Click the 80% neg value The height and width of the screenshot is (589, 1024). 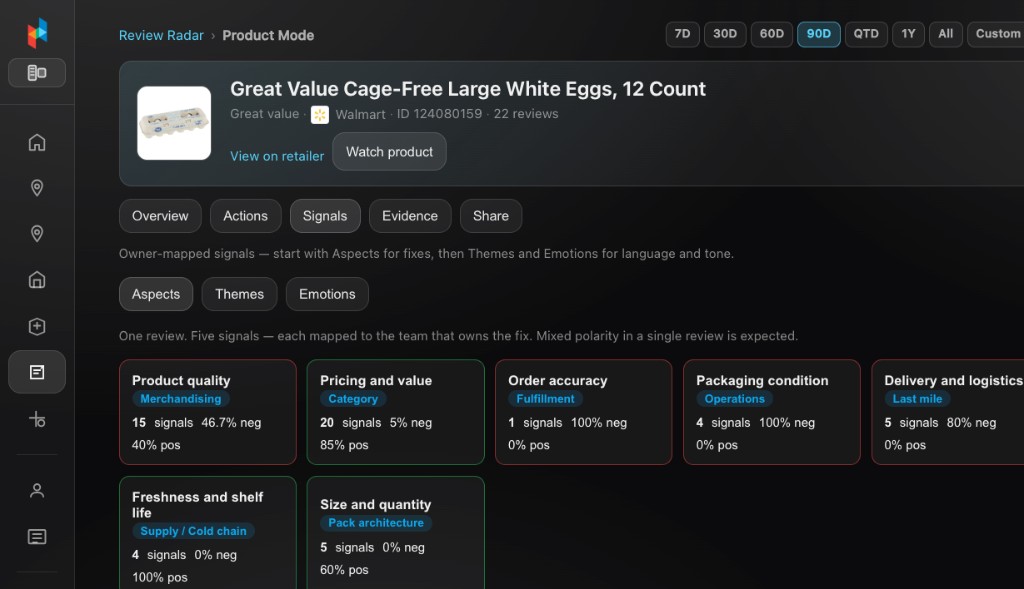tap(972, 423)
